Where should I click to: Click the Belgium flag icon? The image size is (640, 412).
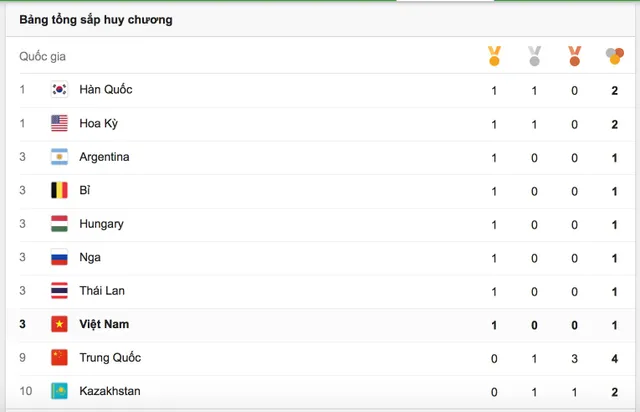pyautogui.click(x=59, y=190)
